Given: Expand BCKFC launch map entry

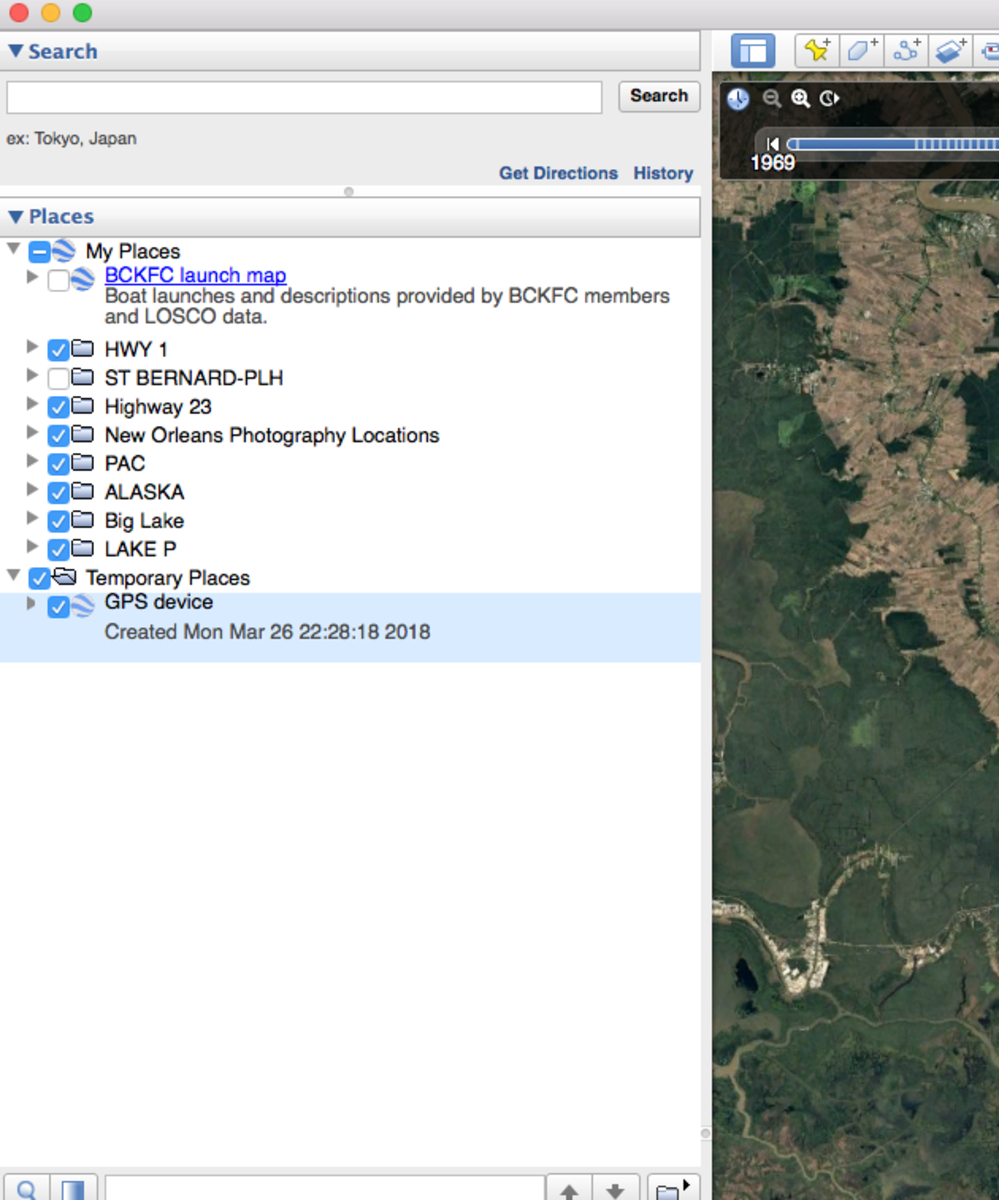Looking at the screenshot, I should click(x=32, y=276).
